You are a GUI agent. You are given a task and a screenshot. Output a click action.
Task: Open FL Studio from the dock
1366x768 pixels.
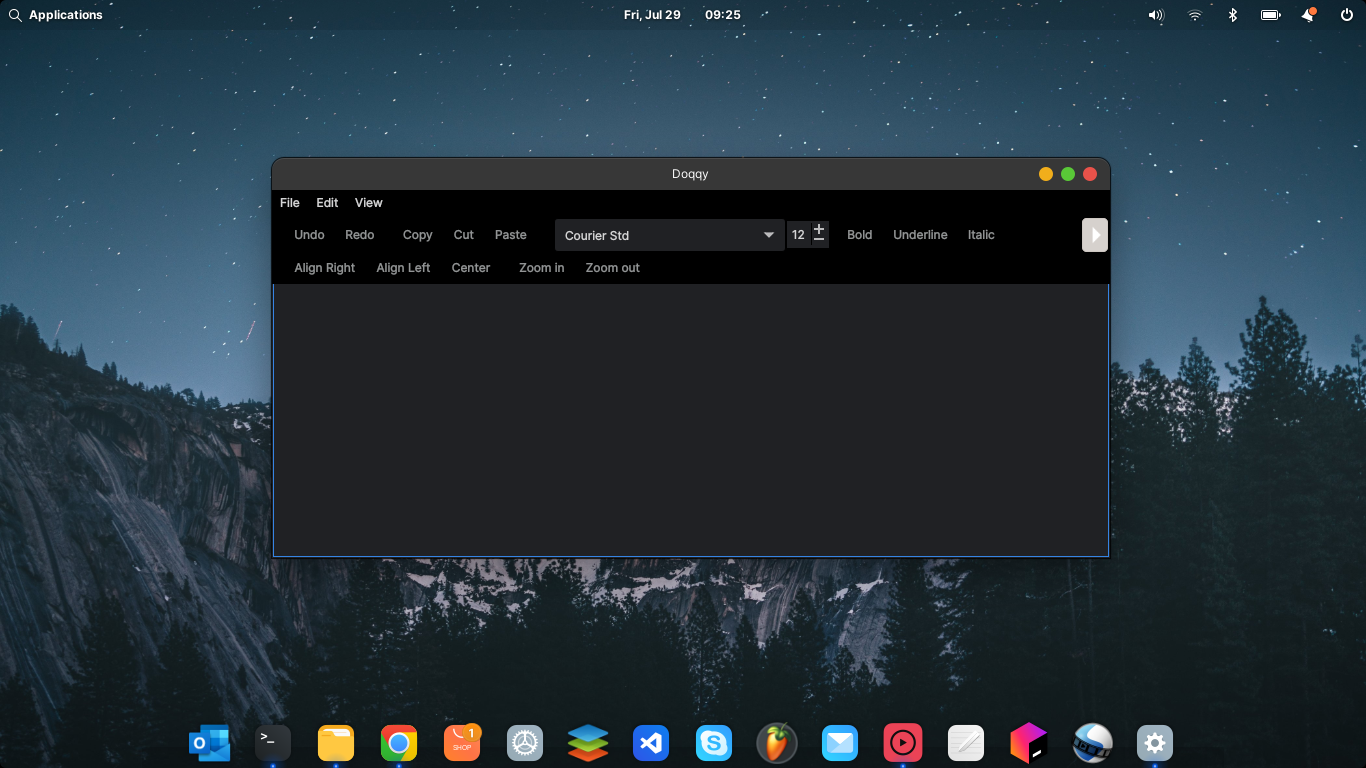[x=777, y=743]
